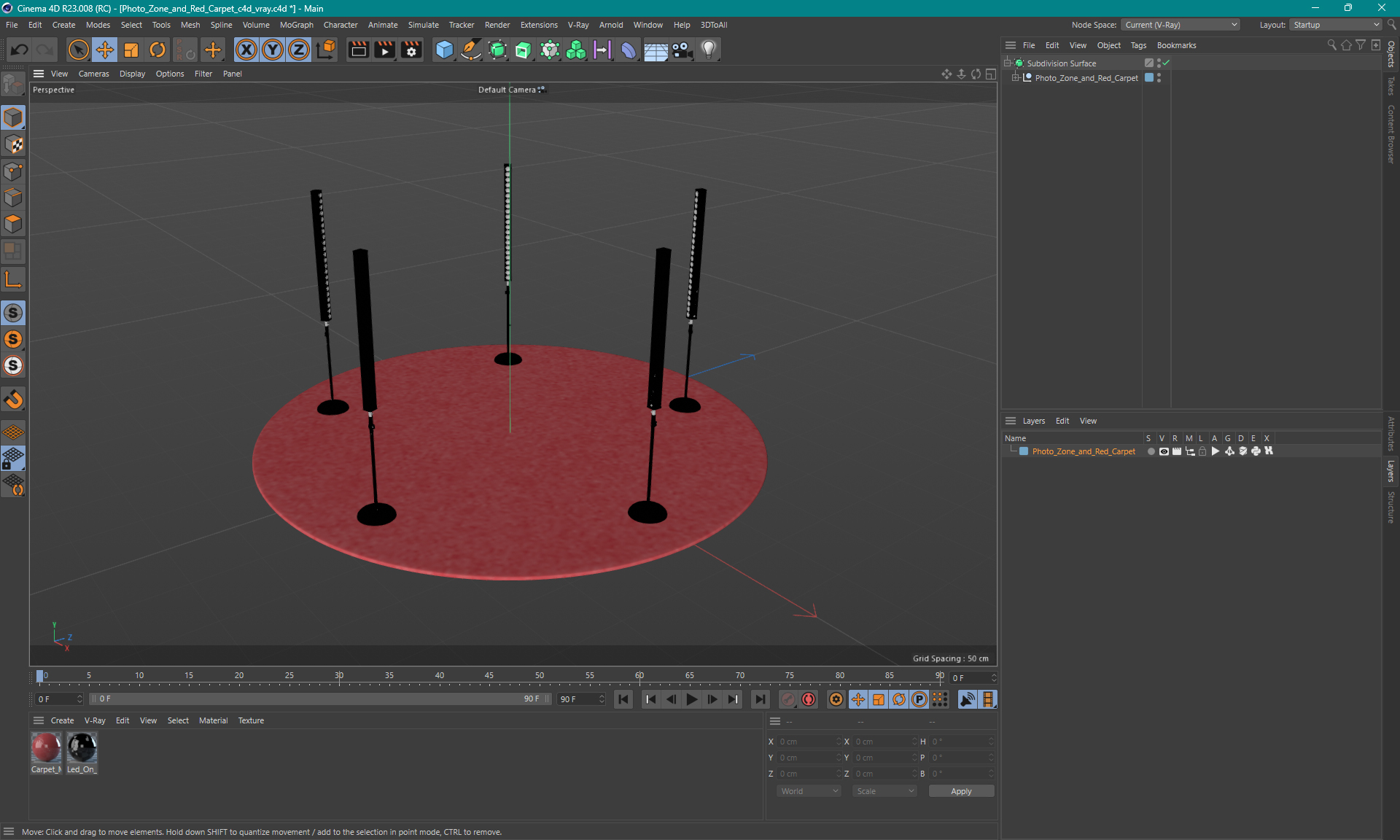Activate the Scale tool
Viewport: 1400px width, 840px height.
130,49
